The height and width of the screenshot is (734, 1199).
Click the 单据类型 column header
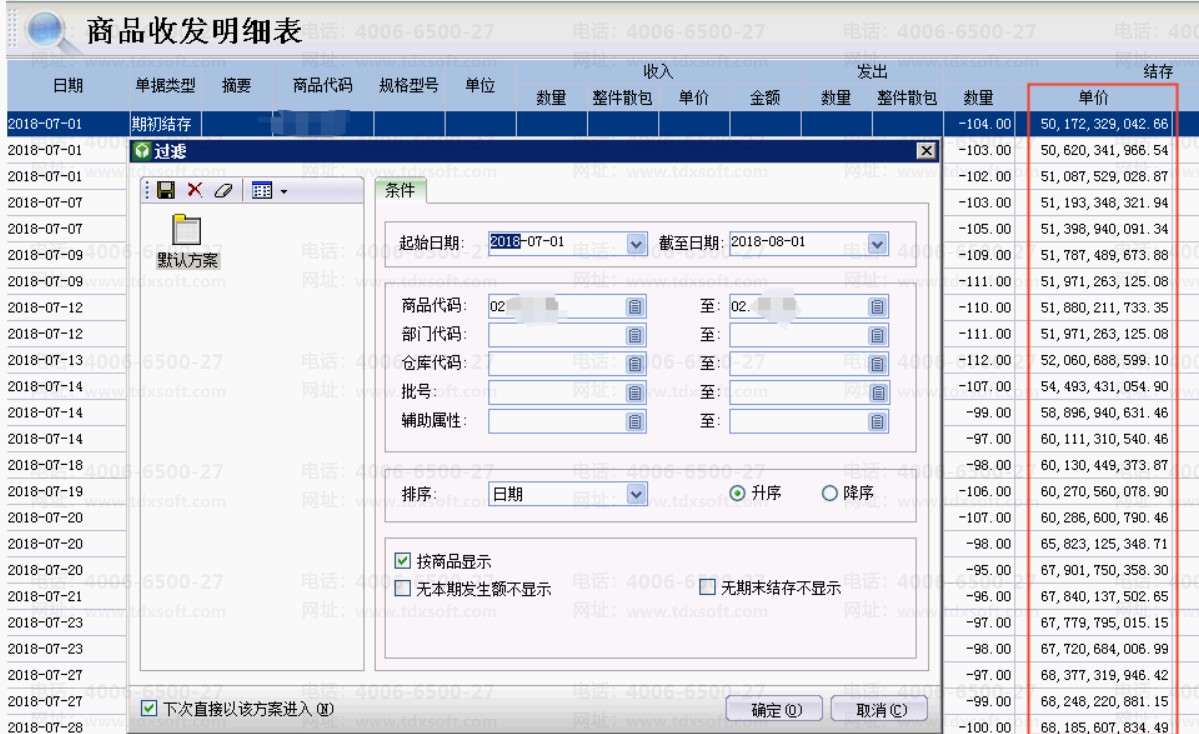165,86
